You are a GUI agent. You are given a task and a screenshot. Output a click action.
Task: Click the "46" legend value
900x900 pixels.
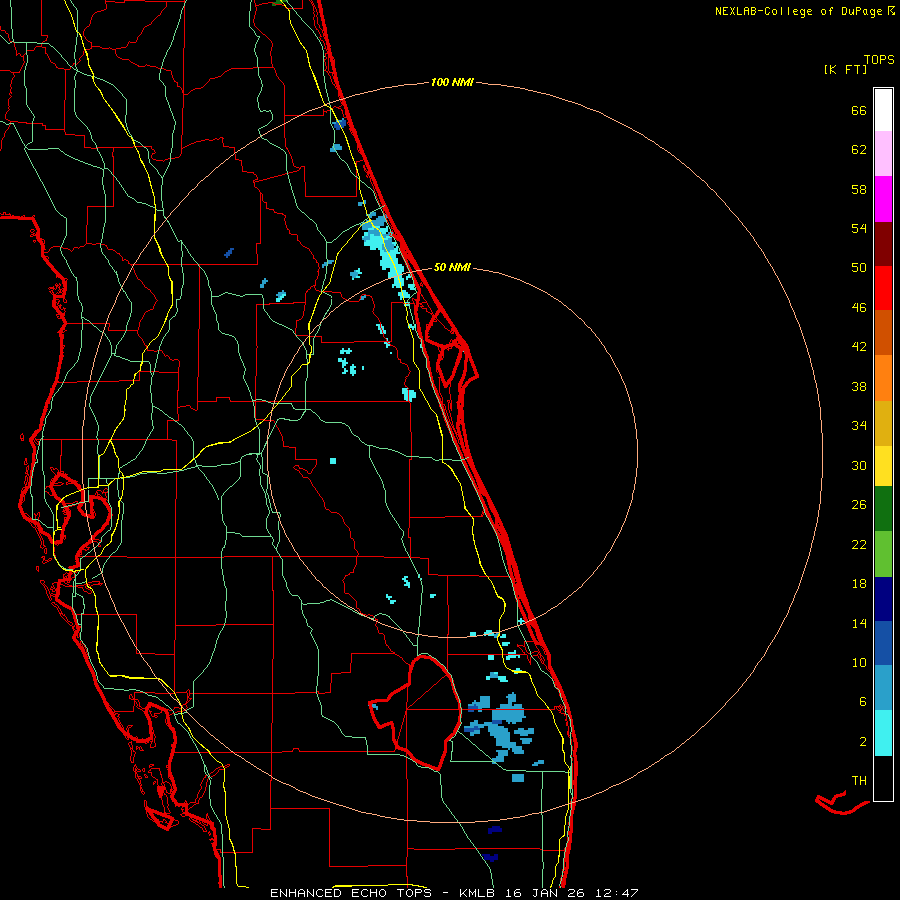859,308
